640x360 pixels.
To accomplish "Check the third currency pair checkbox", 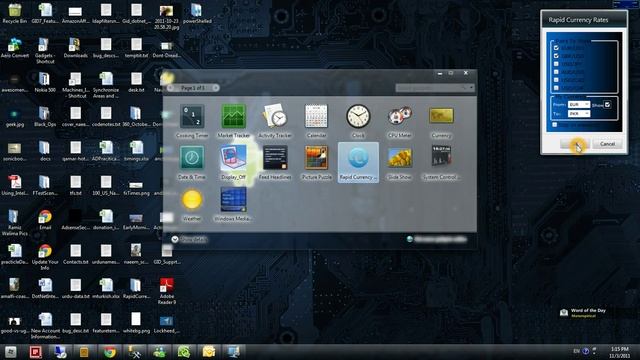I will click(556, 64).
